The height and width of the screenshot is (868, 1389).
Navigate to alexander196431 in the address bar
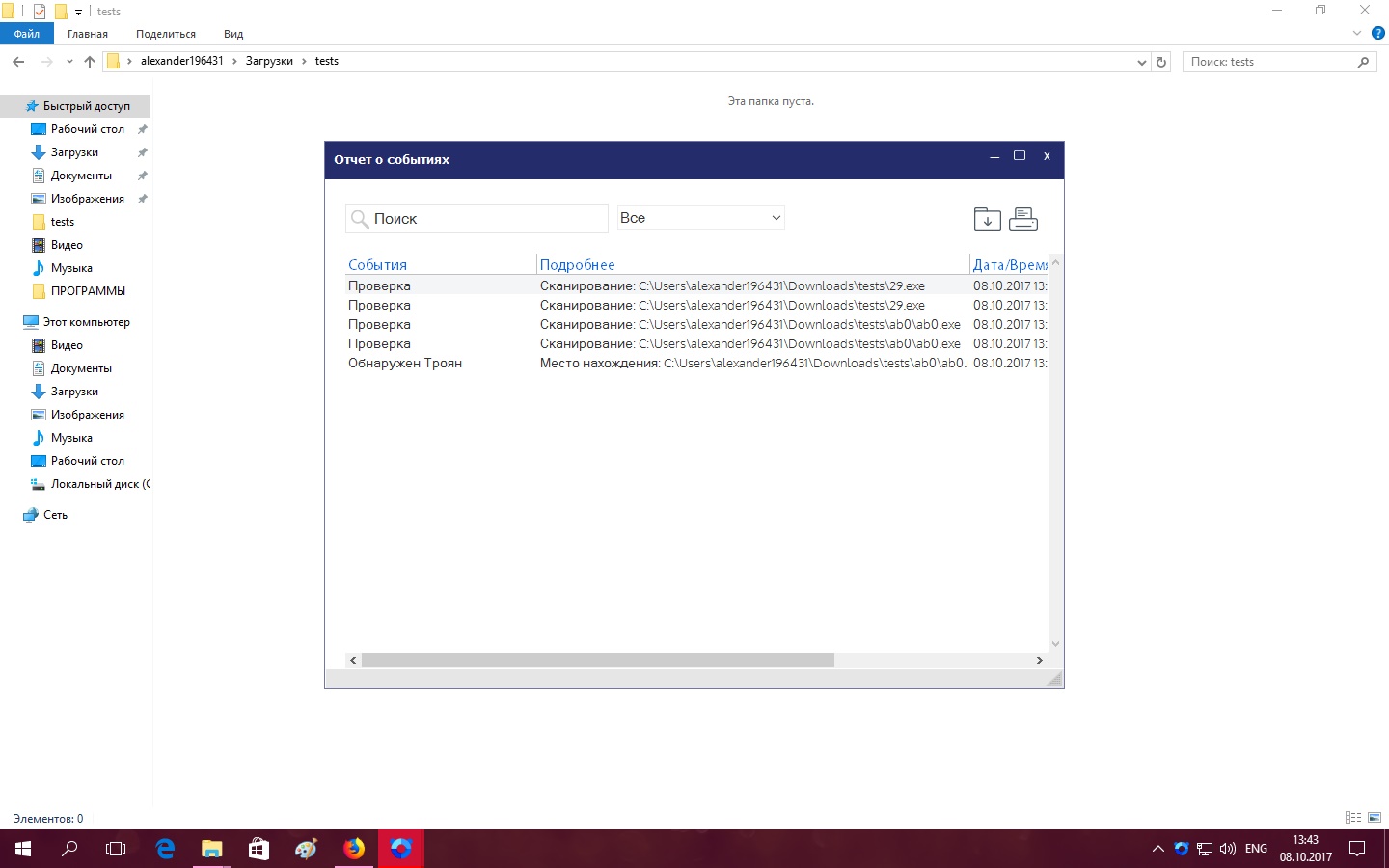pos(182,61)
